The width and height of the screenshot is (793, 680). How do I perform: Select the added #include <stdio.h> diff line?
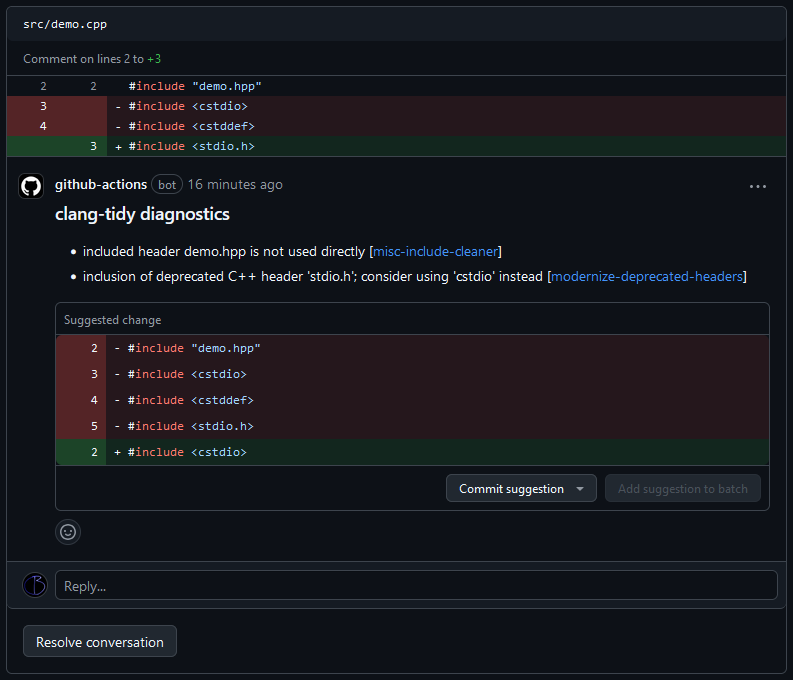pos(191,146)
